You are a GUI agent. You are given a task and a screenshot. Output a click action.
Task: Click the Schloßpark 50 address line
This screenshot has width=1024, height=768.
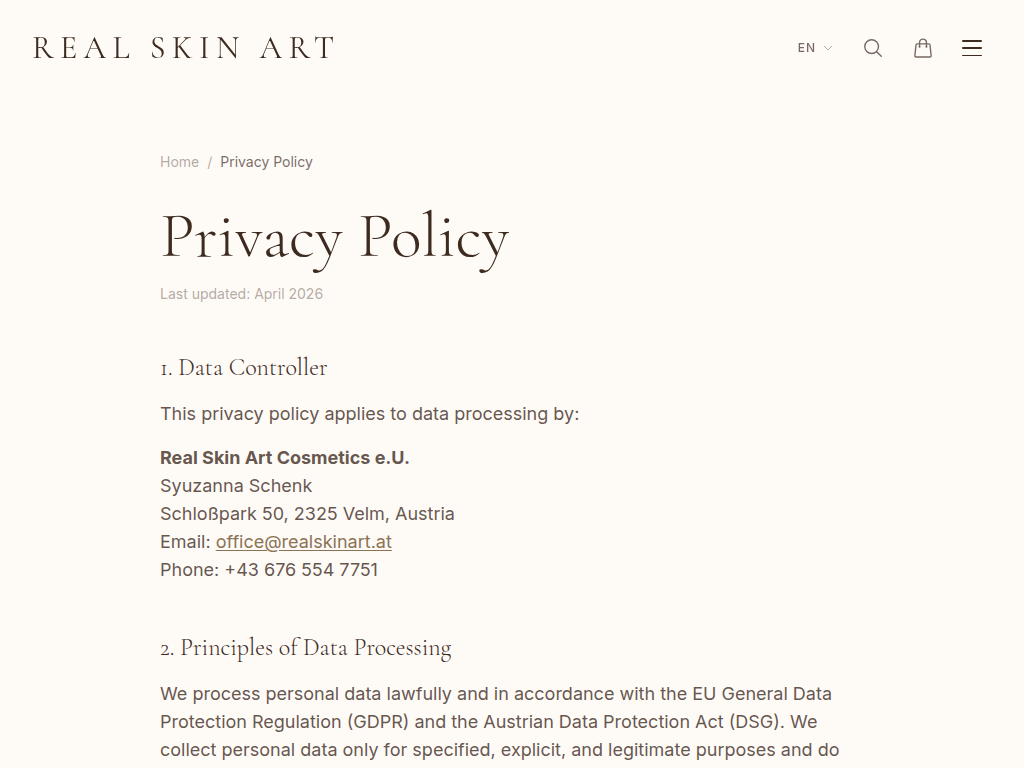pos(307,514)
